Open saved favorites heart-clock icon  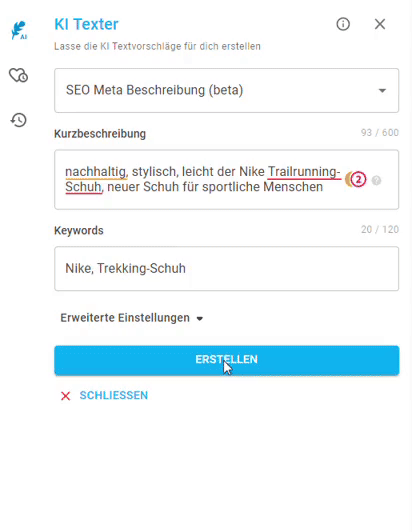[18, 75]
